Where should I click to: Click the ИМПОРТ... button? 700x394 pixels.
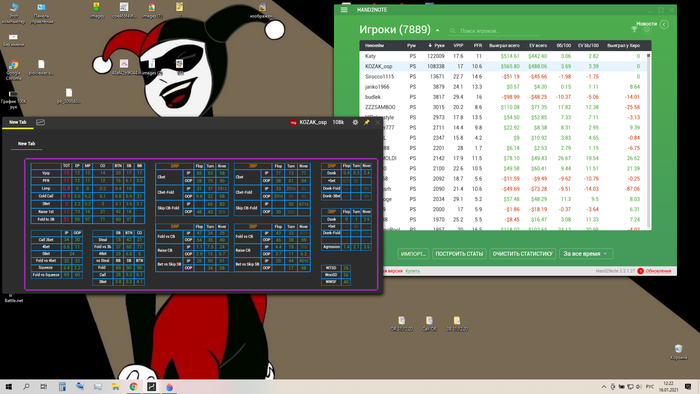click(x=413, y=253)
